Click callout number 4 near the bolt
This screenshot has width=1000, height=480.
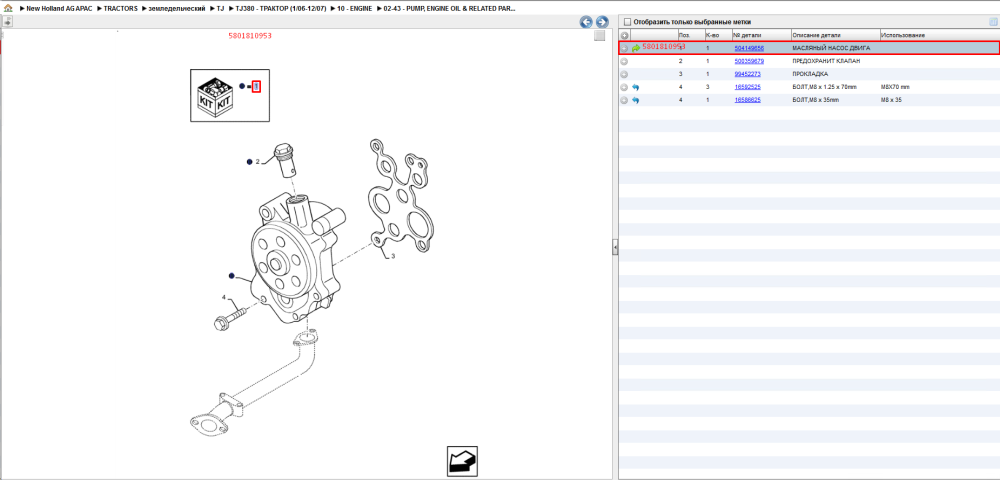[x=224, y=298]
